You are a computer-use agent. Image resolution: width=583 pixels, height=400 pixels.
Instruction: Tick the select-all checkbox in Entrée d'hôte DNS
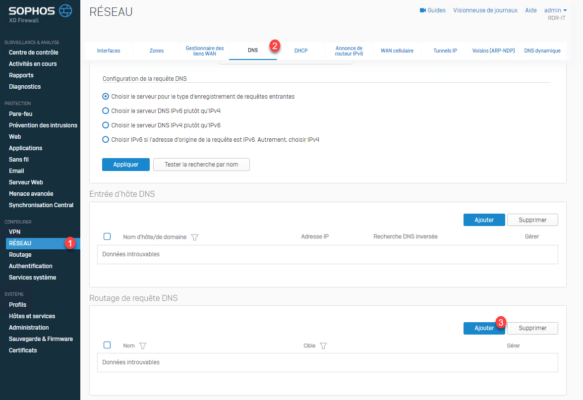107,236
